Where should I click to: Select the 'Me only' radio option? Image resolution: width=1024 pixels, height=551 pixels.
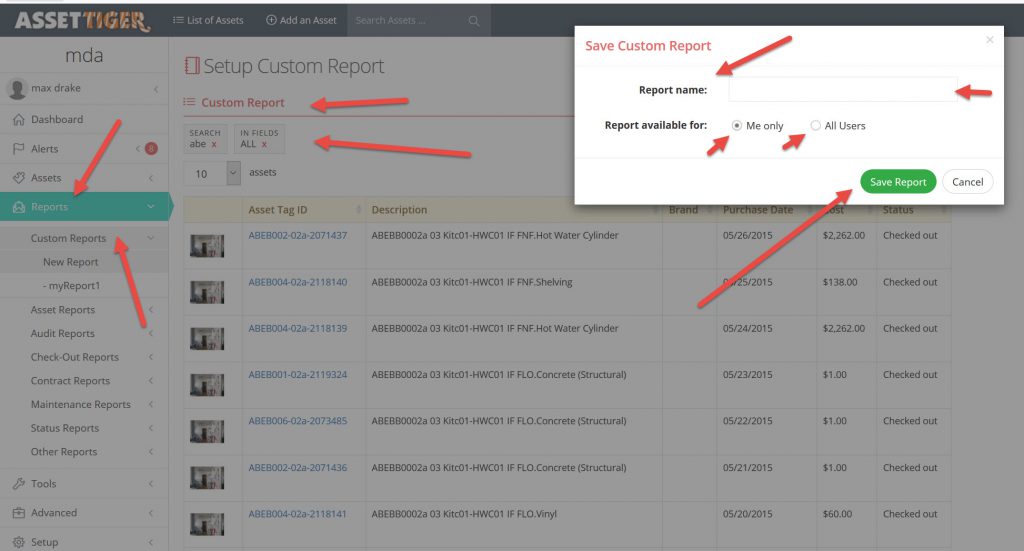click(x=737, y=126)
